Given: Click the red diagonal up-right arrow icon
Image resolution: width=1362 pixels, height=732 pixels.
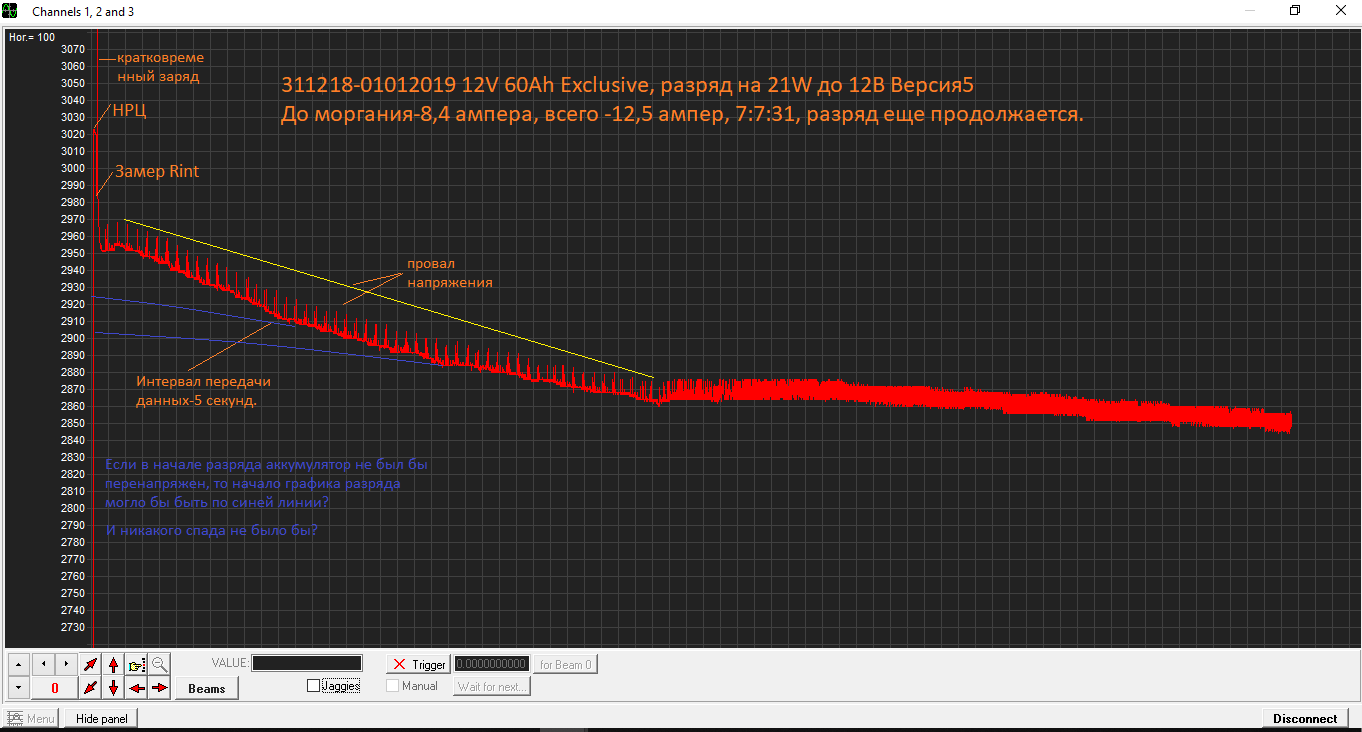Looking at the screenshot, I should pos(91,664).
